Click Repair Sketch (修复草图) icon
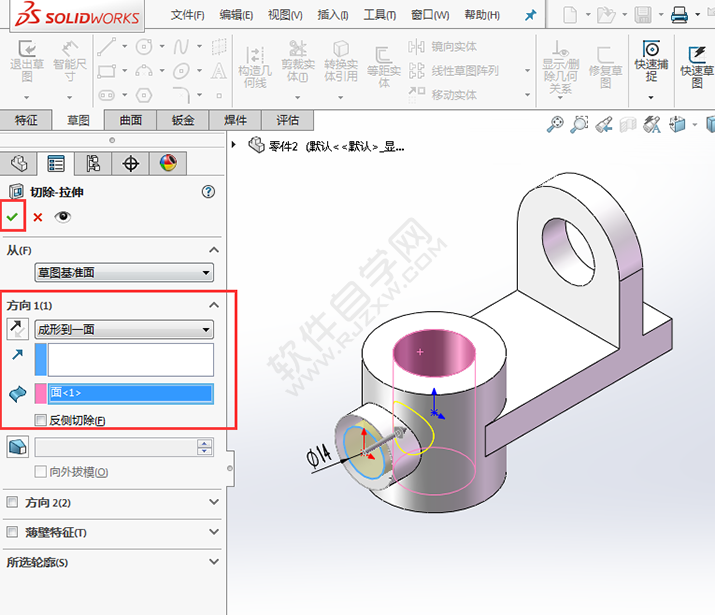Viewport: 715px width, 615px height. [605, 54]
